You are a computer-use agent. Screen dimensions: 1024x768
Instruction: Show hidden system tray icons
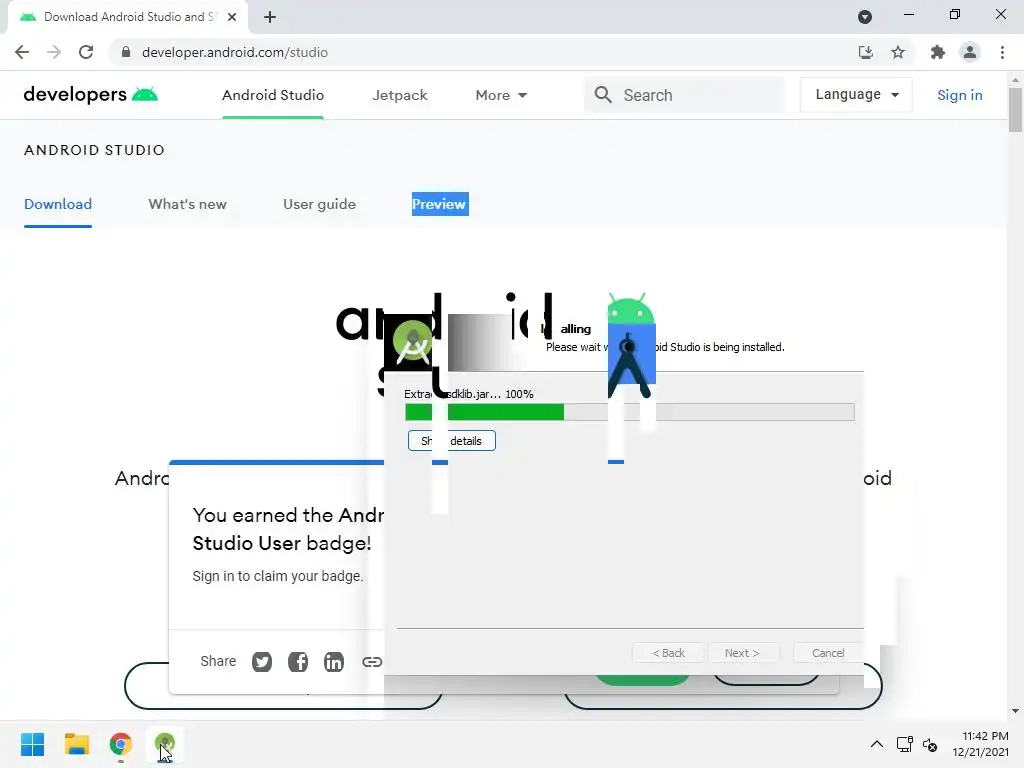(876, 744)
